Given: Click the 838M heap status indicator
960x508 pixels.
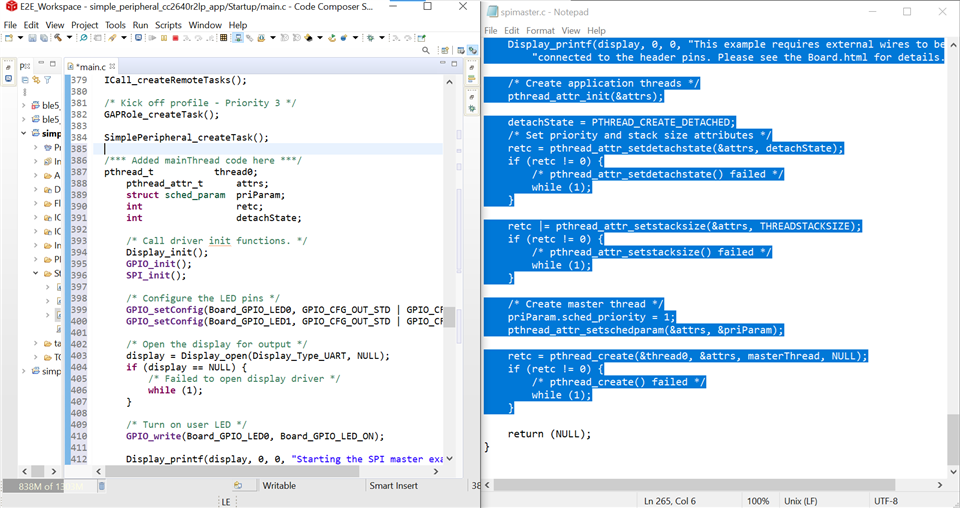Looking at the screenshot, I should click(x=49, y=486).
